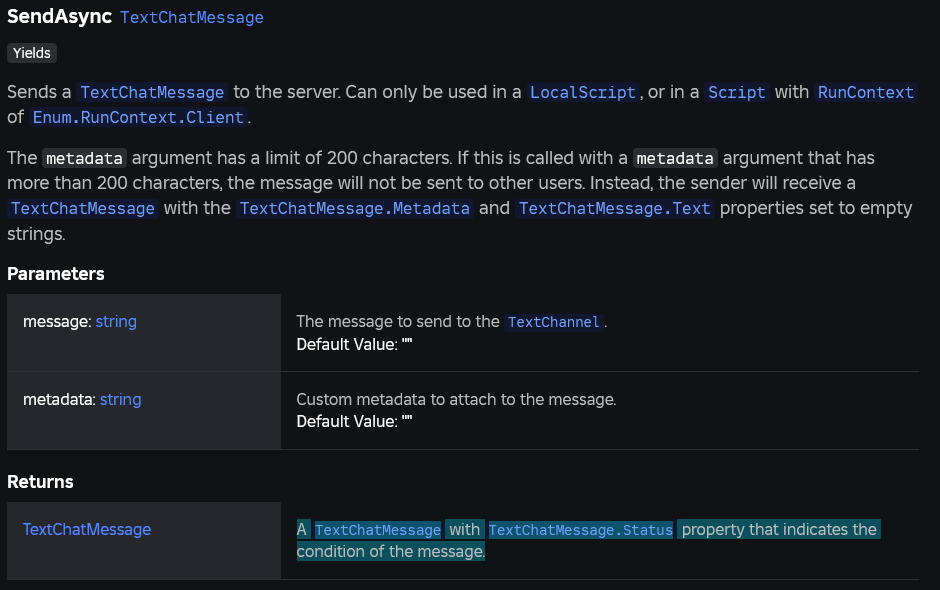Open highlighted TextChatMessage.Status link
This screenshot has width=940, height=590.
click(581, 530)
